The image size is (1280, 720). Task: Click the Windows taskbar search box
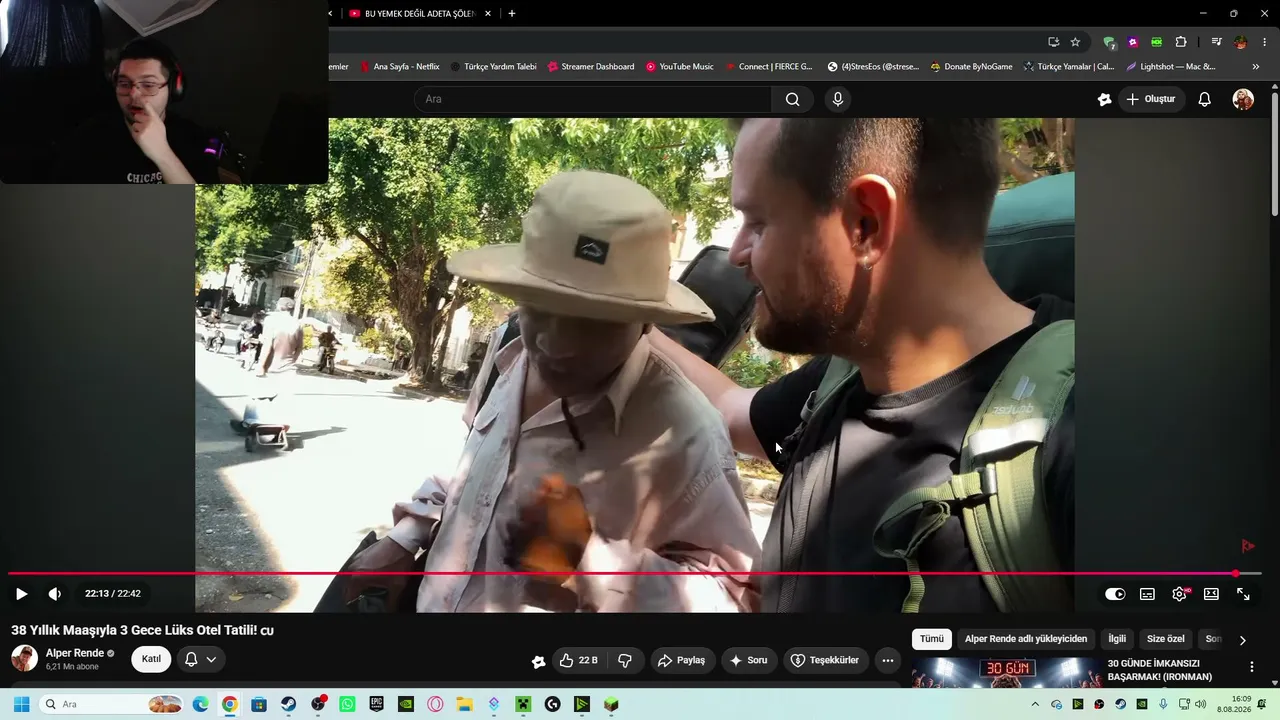[x=112, y=704]
